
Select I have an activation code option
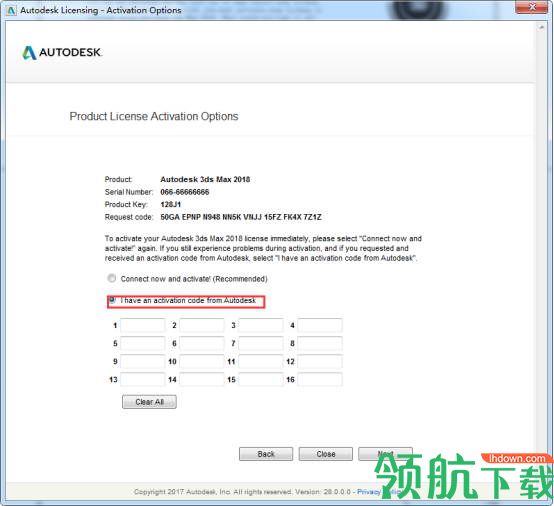click(112, 300)
